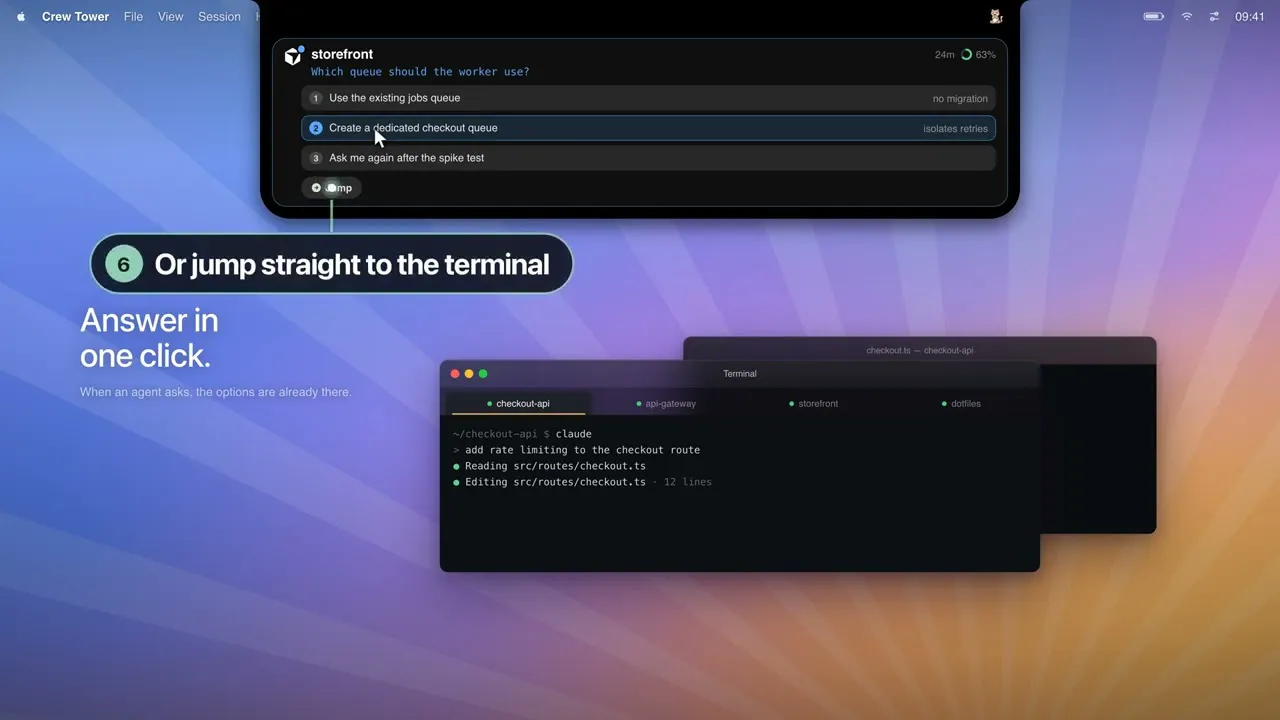Click the 24m elapsed time label
The height and width of the screenshot is (720, 1280).
click(944, 54)
